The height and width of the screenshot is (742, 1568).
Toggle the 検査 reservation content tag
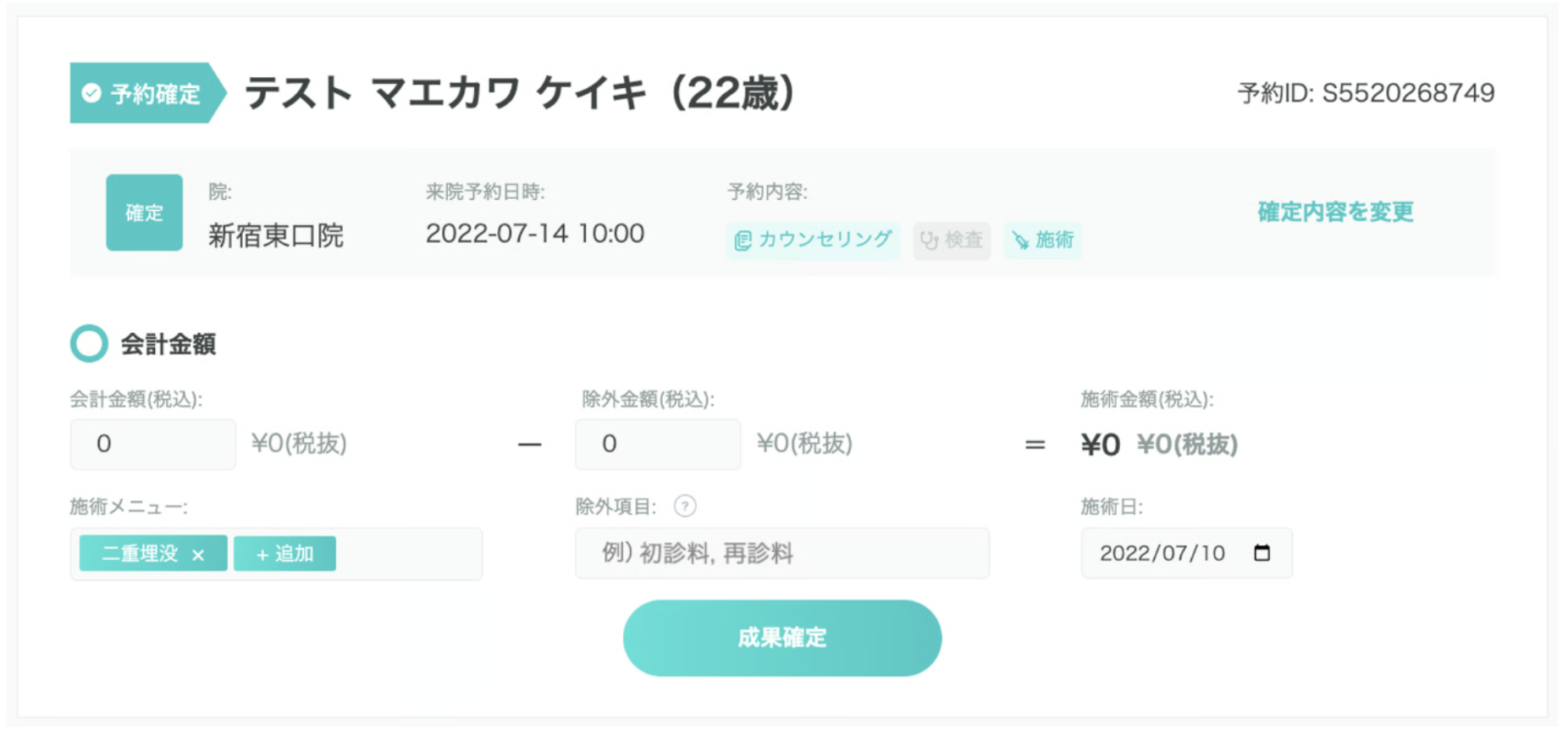(952, 241)
